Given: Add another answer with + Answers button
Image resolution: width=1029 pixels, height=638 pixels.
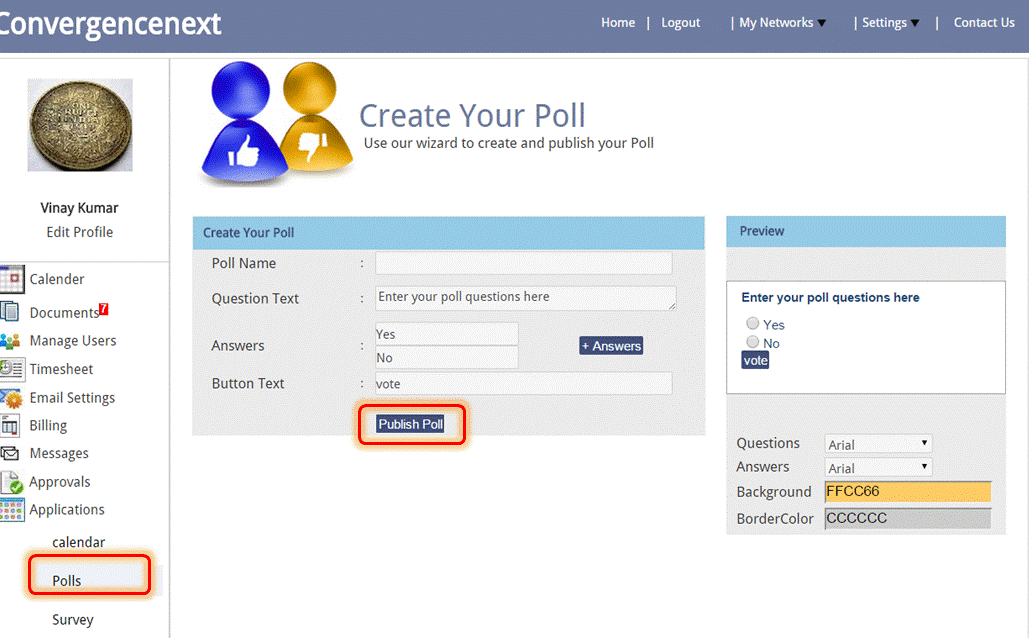Looking at the screenshot, I should [611, 346].
